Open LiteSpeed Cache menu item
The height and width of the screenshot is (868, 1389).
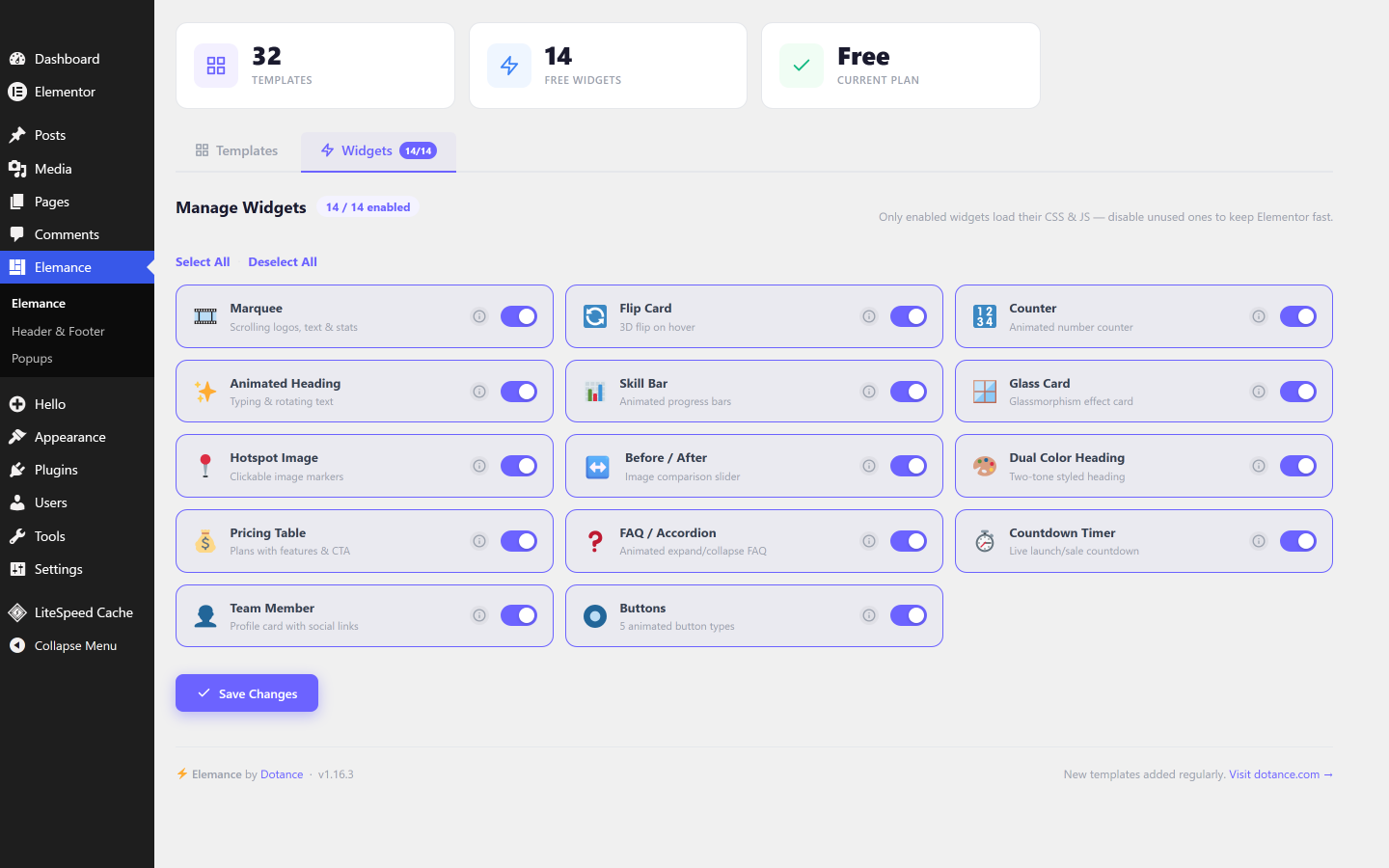(77, 612)
